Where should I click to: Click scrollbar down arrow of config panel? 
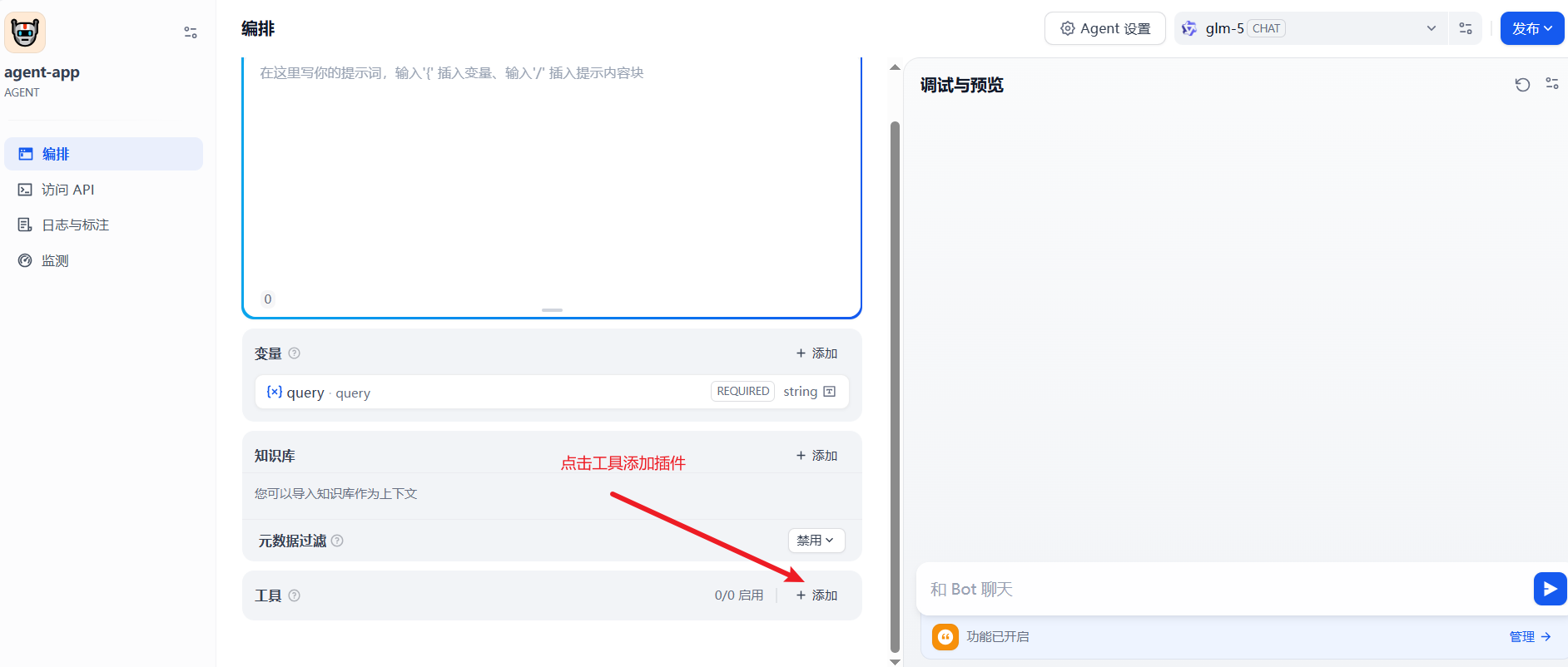895,662
